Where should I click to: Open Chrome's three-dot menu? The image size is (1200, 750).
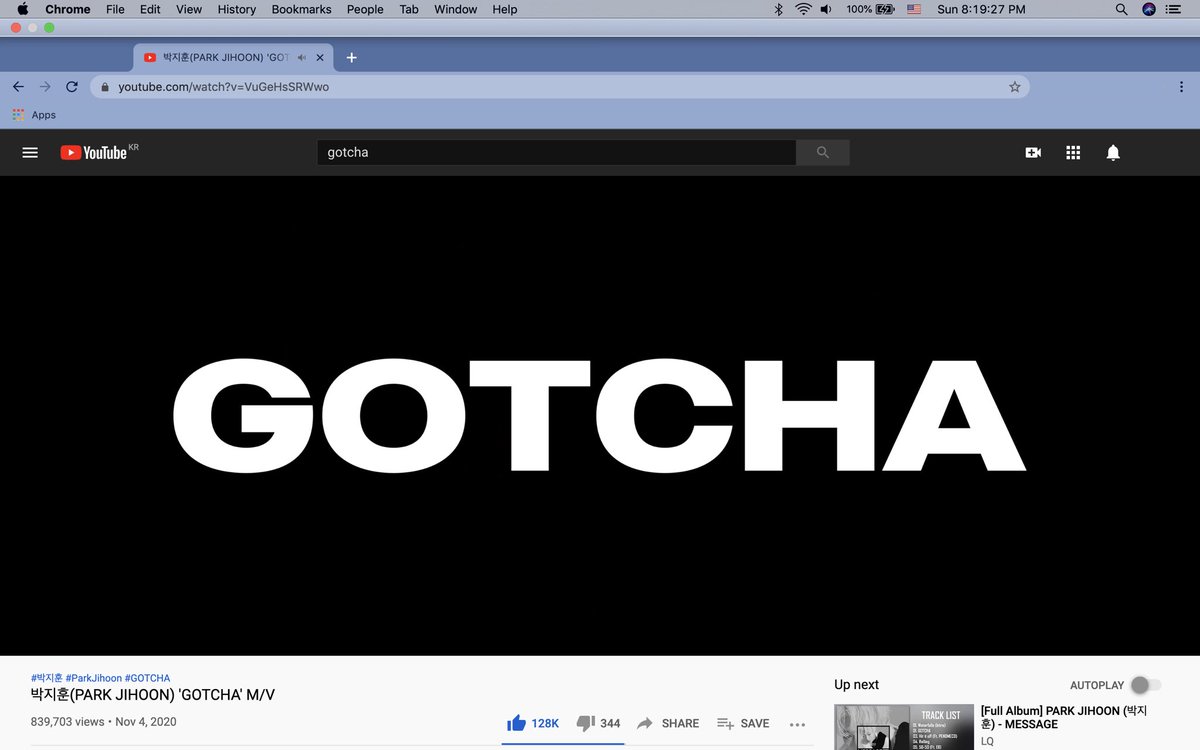[1181, 87]
